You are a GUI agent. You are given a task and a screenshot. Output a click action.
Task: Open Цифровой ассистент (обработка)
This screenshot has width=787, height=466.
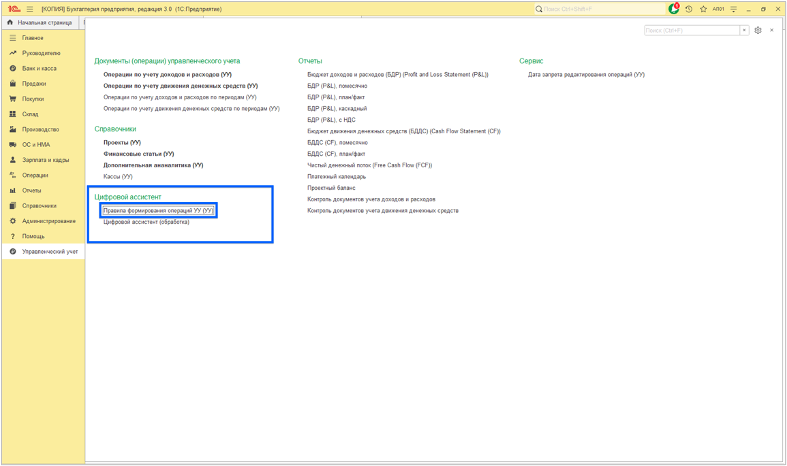point(147,222)
